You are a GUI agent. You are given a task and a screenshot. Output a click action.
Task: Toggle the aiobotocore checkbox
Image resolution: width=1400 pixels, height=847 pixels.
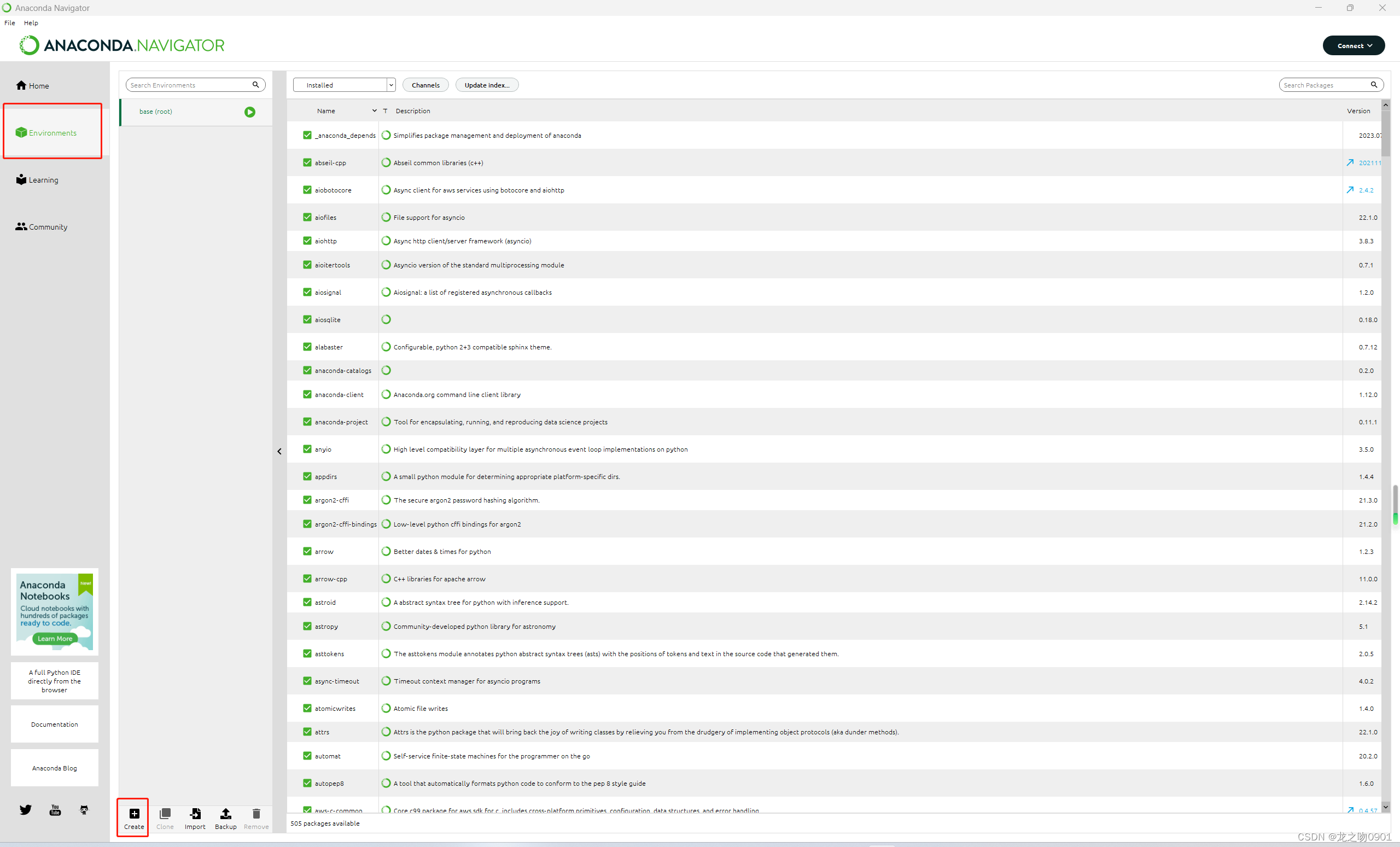(307, 190)
